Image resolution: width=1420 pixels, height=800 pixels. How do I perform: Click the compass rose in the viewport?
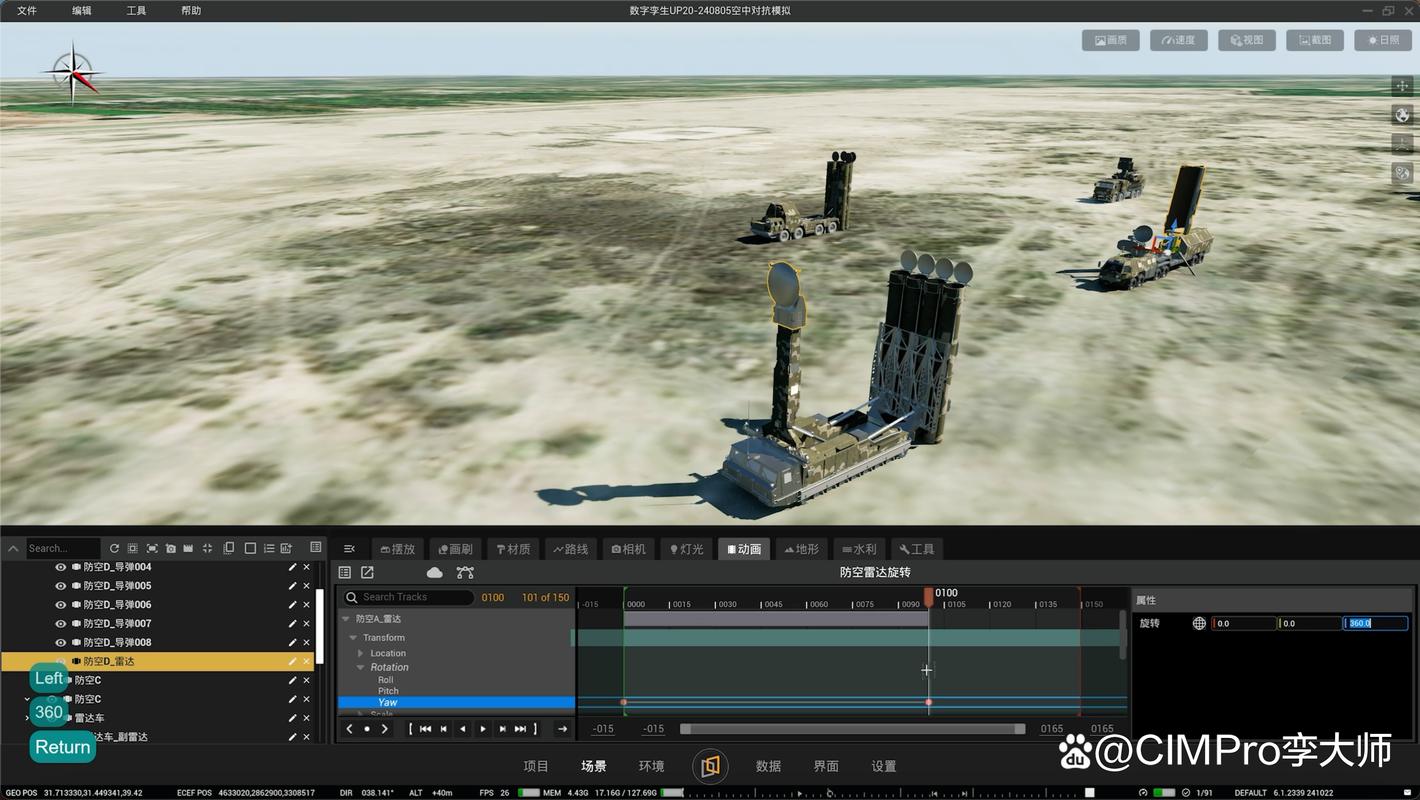[x=72, y=71]
